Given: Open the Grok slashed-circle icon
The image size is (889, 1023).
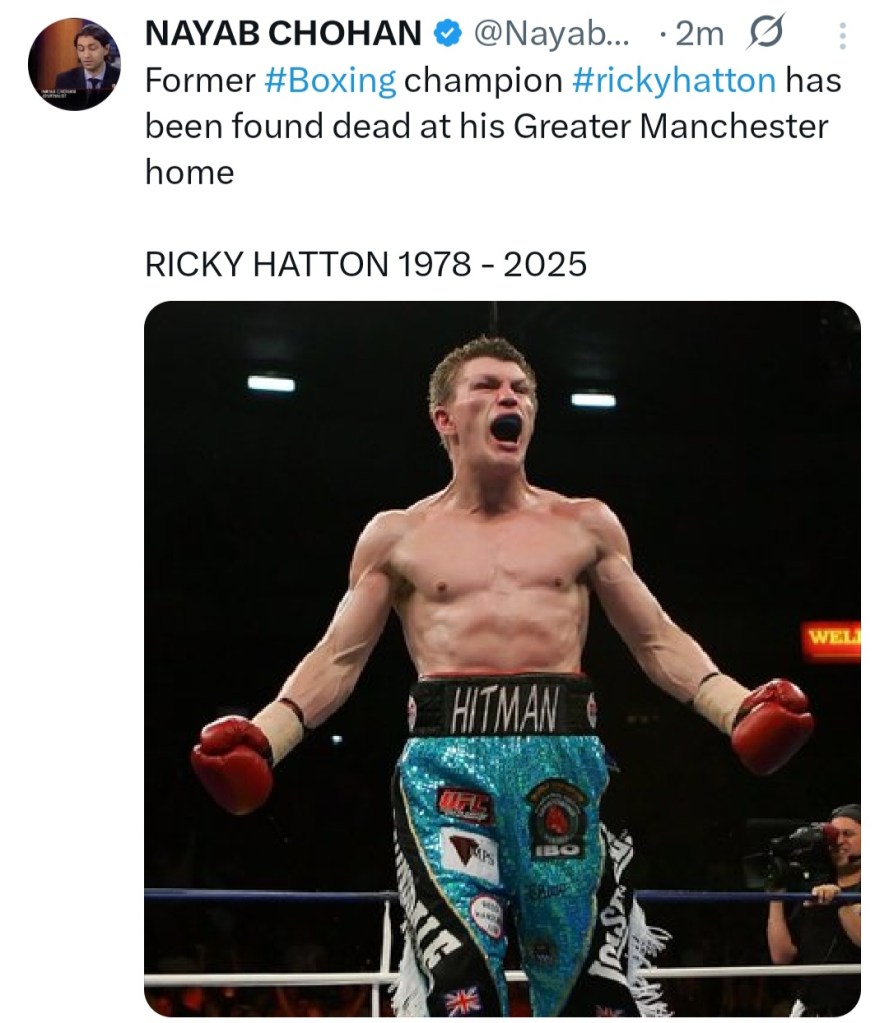Looking at the screenshot, I should point(766,33).
